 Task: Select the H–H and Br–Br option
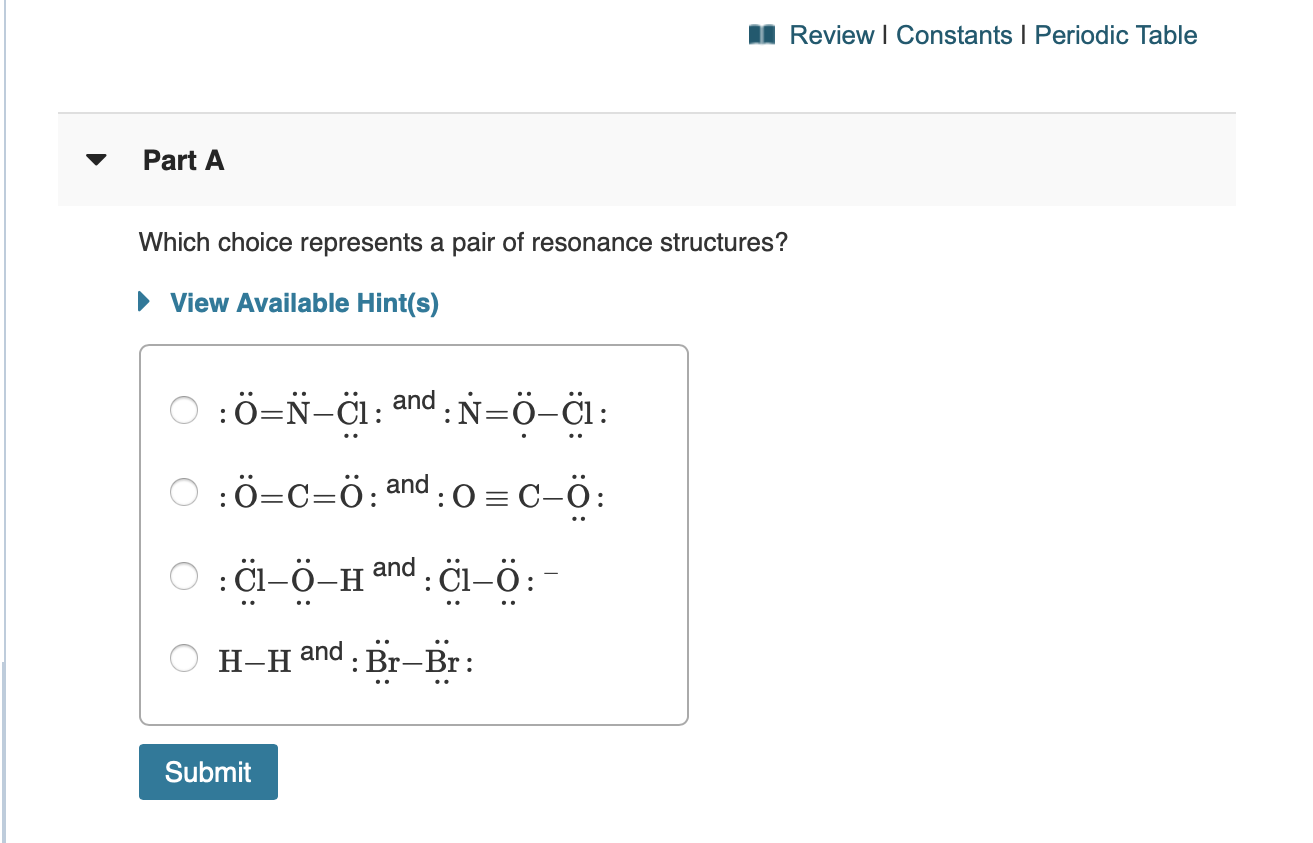point(183,658)
